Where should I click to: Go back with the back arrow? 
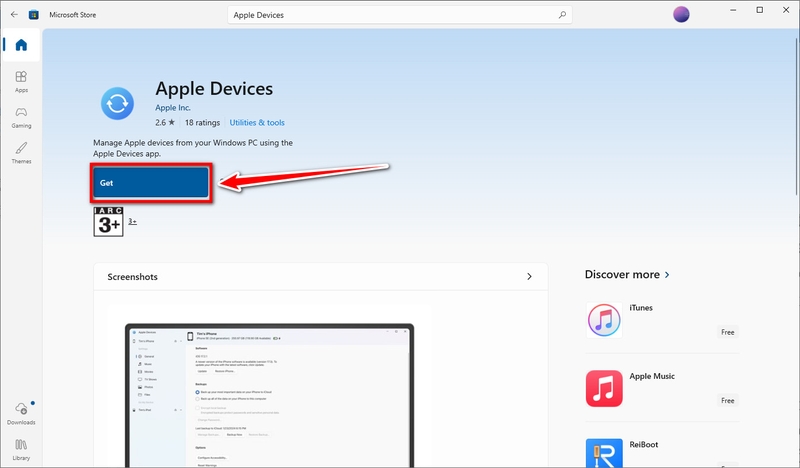[14, 15]
